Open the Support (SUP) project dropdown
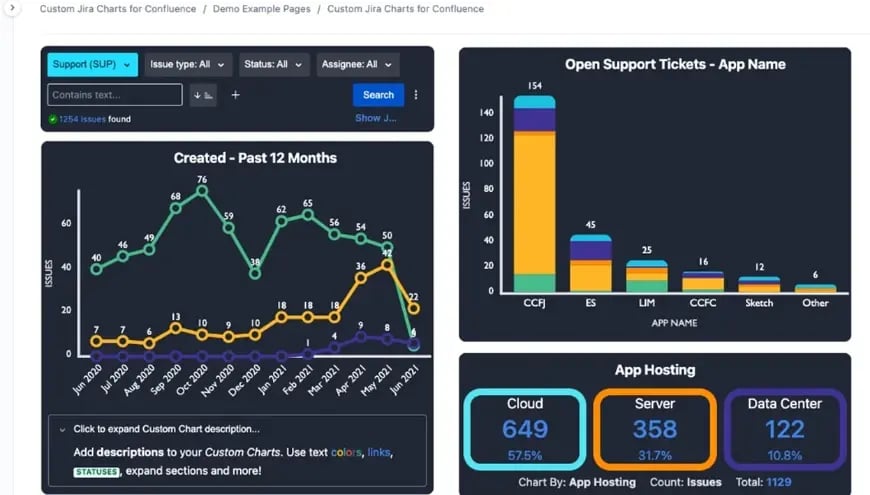Image resolution: width=870 pixels, height=495 pixels. [x=92, y=64]
